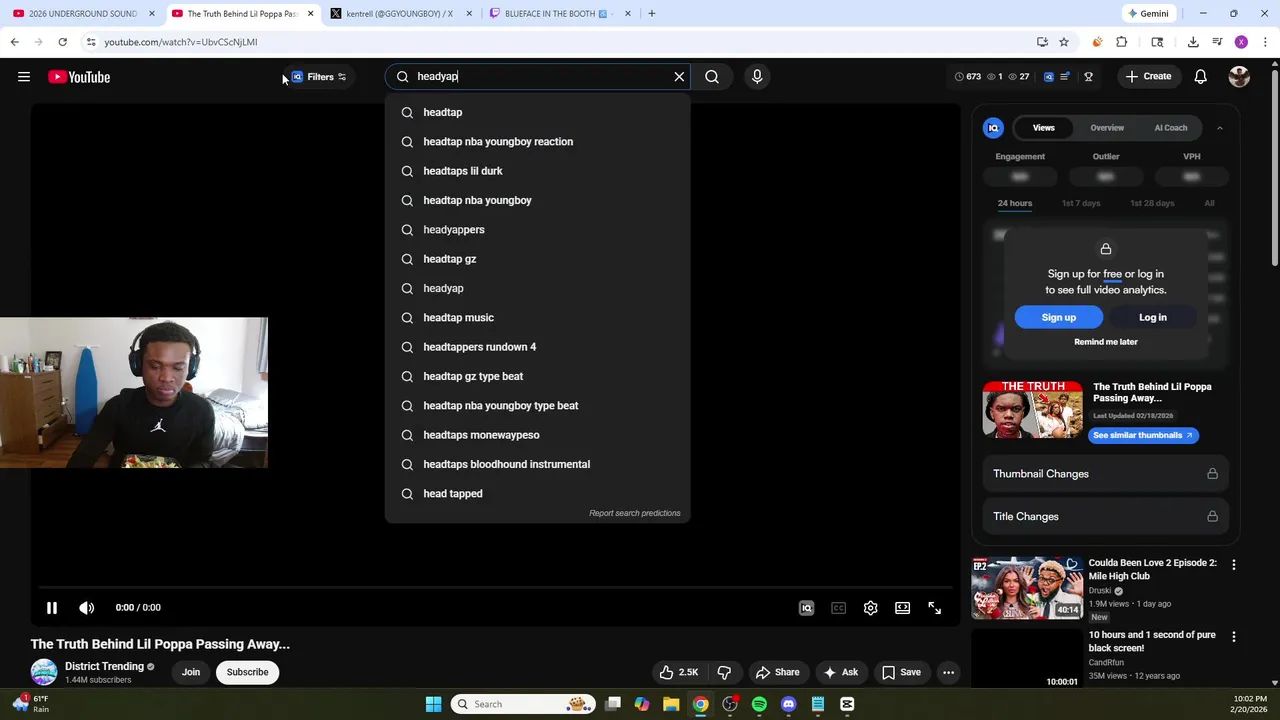Open video player settings gear

coord(870,607)
